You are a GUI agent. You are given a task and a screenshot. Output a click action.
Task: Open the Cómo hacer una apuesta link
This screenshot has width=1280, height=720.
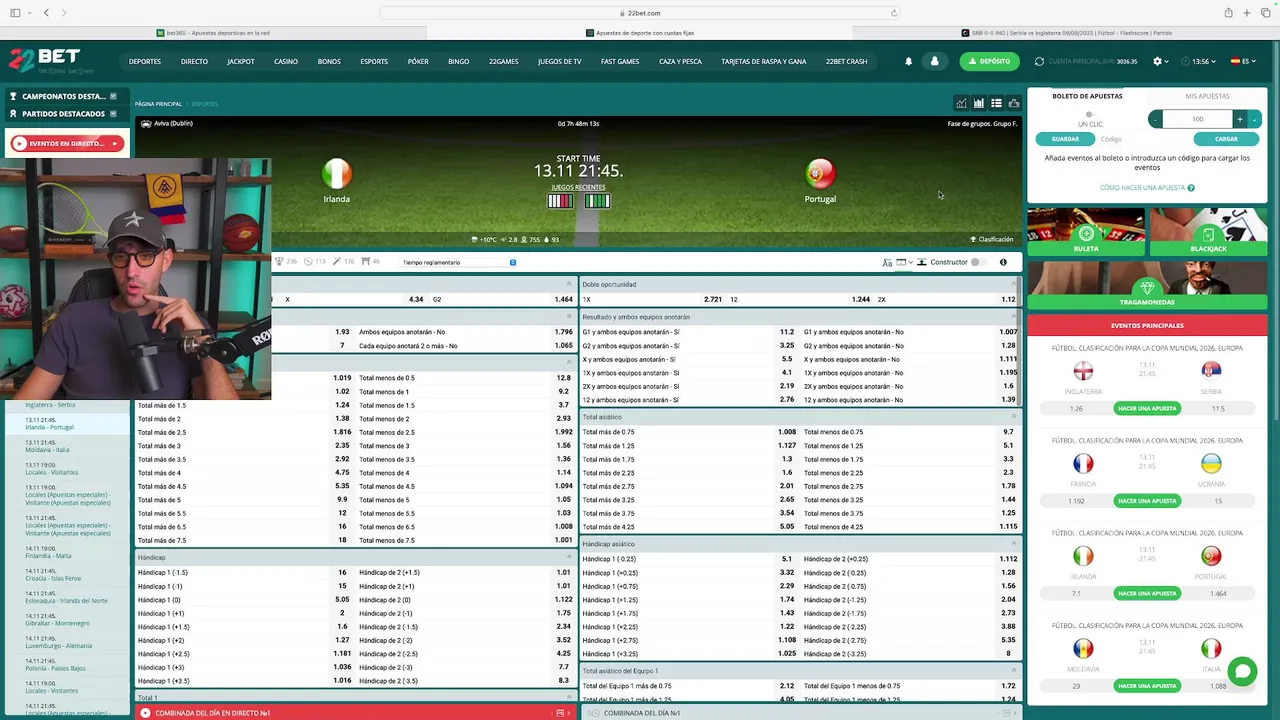[1147, 188]
